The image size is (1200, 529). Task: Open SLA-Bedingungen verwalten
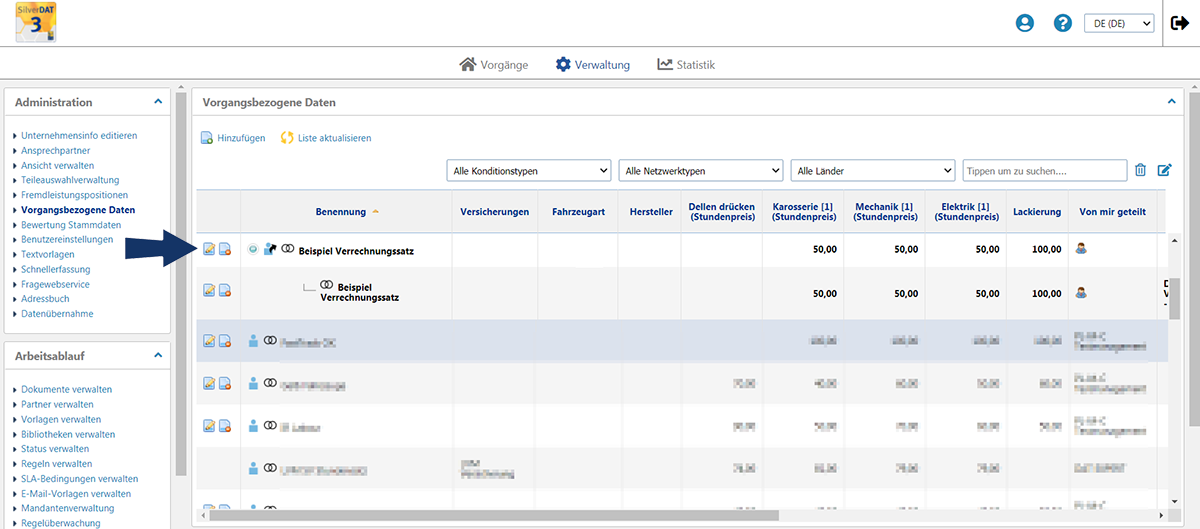79,479
